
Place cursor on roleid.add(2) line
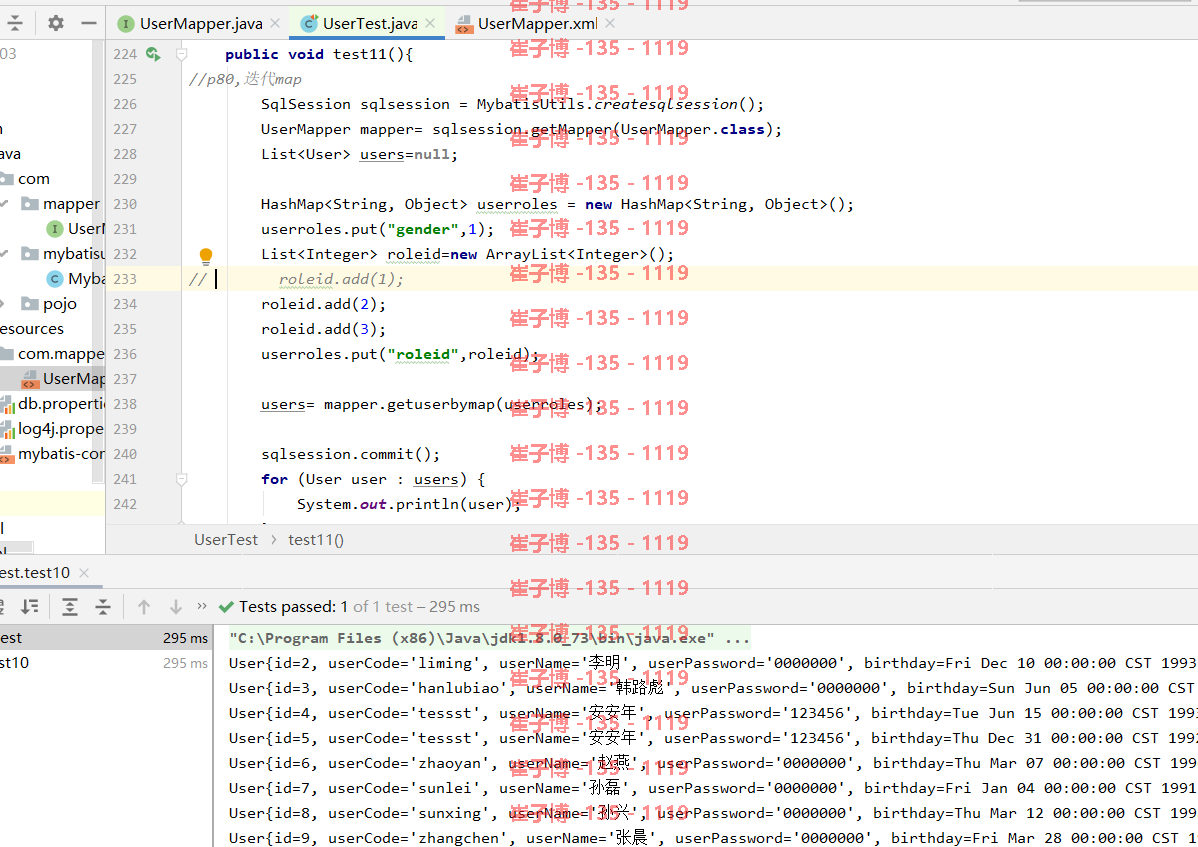323,304
